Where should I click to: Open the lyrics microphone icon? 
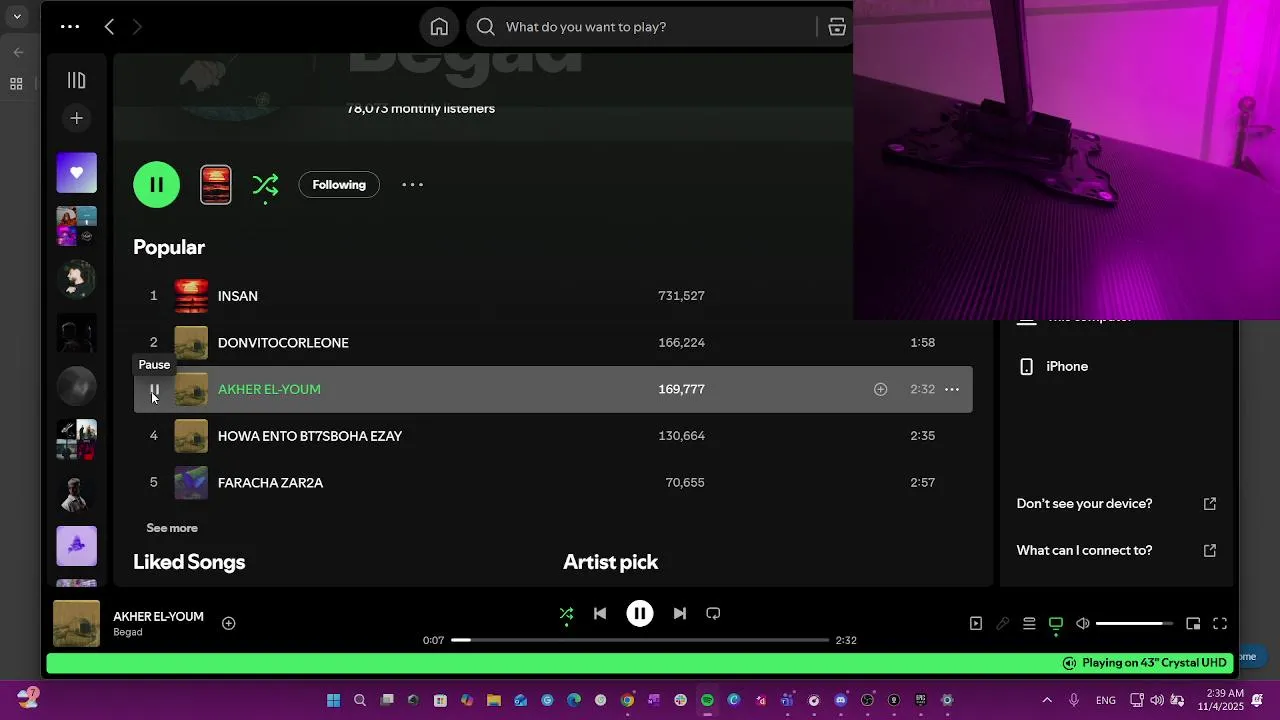coord(1003,624)
